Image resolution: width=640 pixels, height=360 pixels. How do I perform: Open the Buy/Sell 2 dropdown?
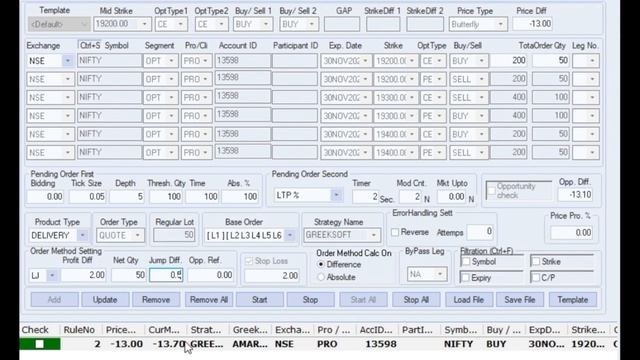coord(311,24)
